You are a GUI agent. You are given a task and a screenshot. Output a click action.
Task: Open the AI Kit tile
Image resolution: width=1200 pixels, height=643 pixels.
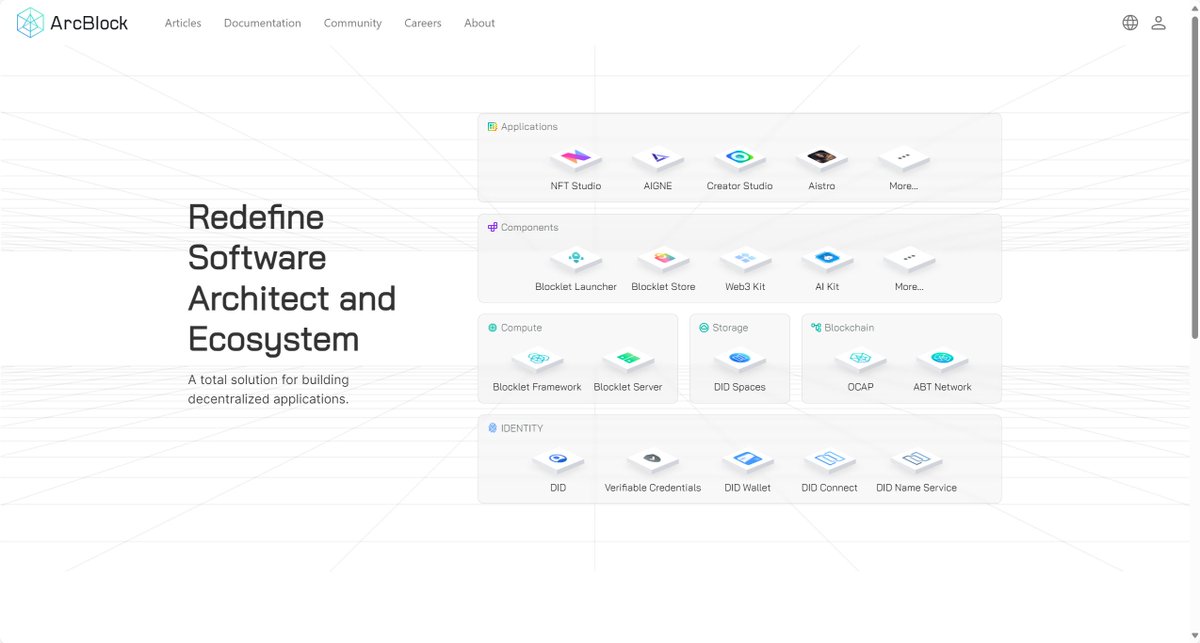click(x=827, y=269)
